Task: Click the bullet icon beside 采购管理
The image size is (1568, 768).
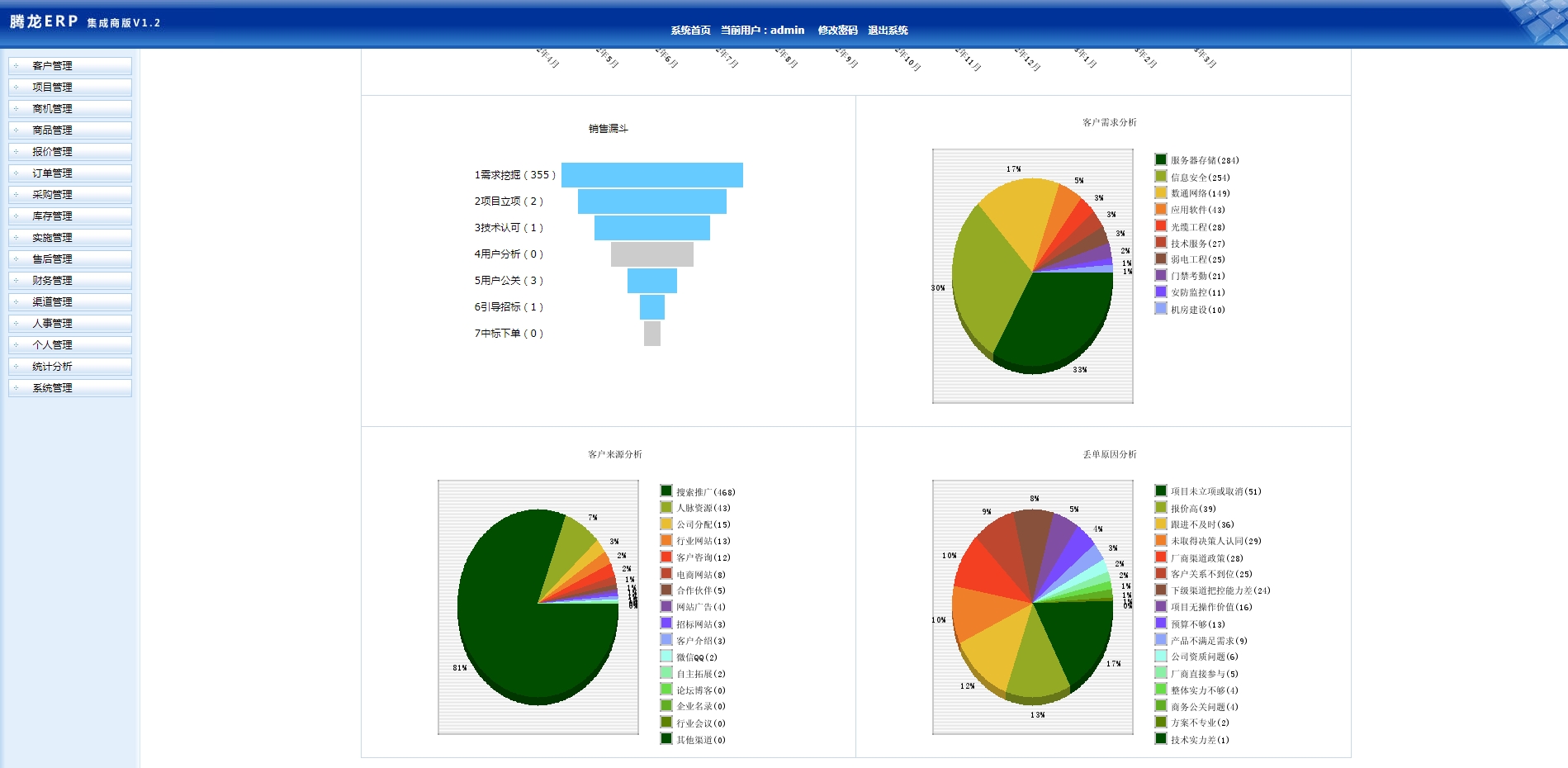Action: [16, 195]
